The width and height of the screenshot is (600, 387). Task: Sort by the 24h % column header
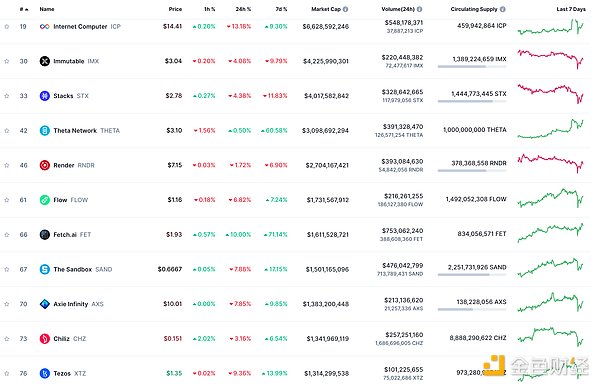point(243,9)
